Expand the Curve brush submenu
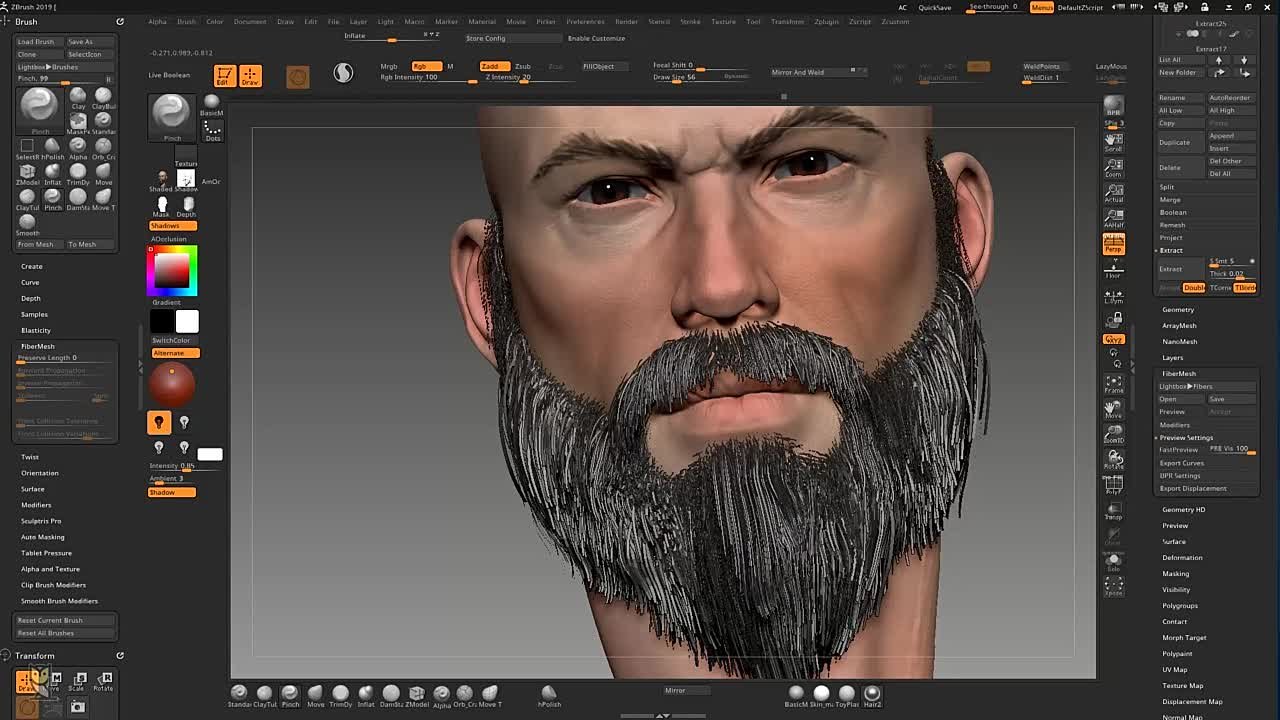This screenshot has height=720, width=1280. click(30, 282)
